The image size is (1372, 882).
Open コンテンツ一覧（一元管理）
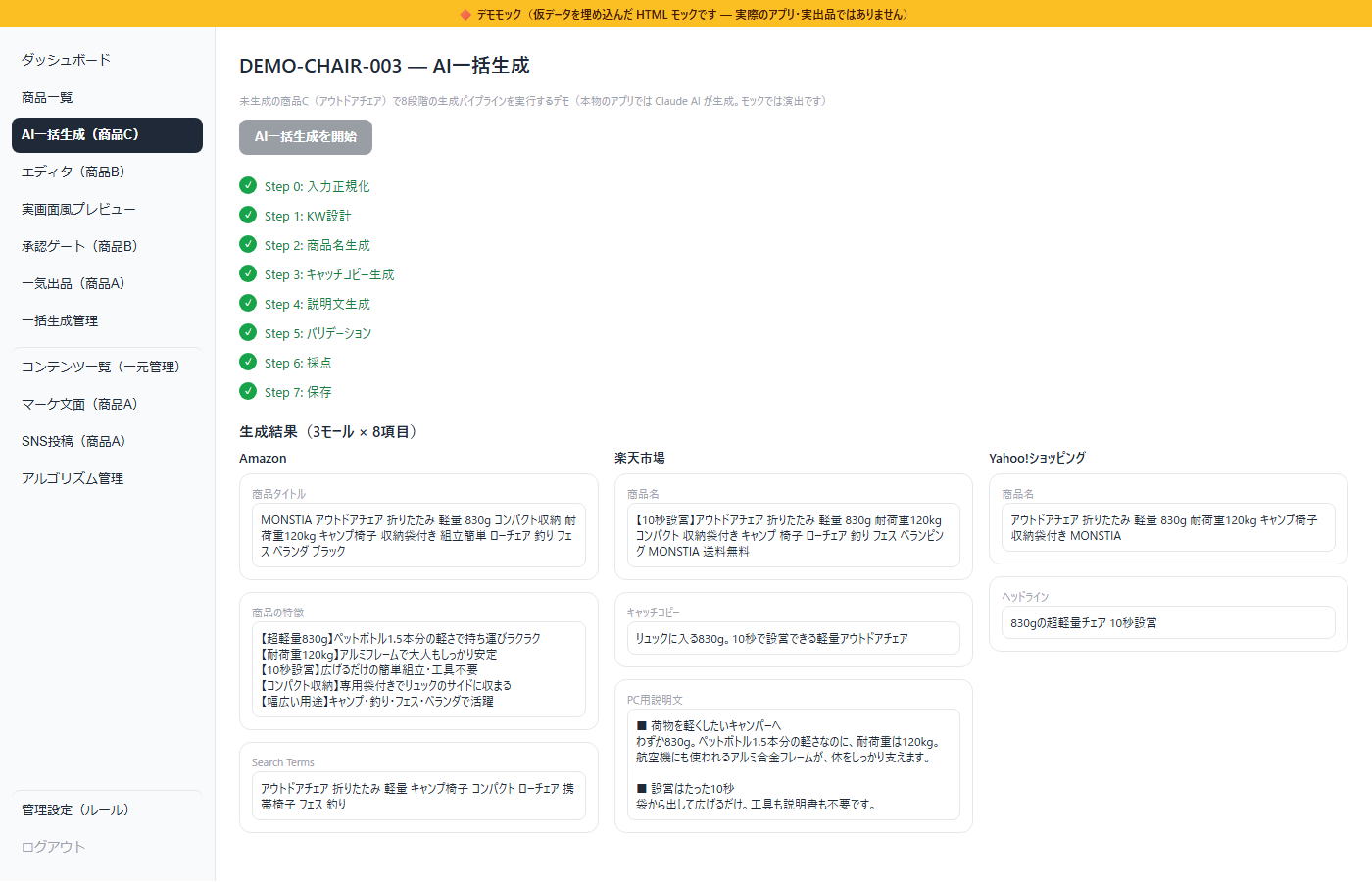(107, 367)
